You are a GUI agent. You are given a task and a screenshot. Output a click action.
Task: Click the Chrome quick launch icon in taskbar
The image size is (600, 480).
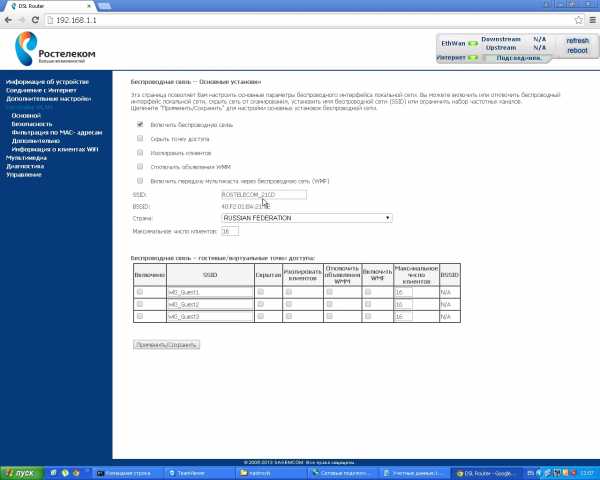pos(76,473)
